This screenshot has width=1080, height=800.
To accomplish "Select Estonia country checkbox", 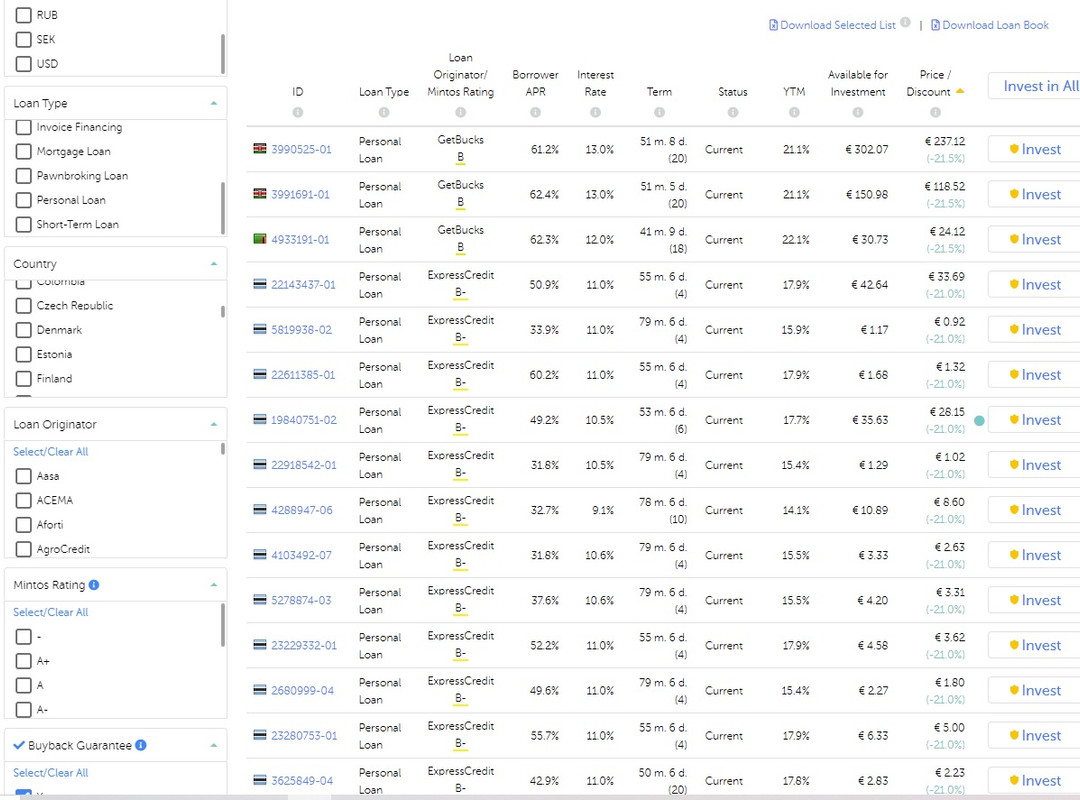I will [23, 354].
